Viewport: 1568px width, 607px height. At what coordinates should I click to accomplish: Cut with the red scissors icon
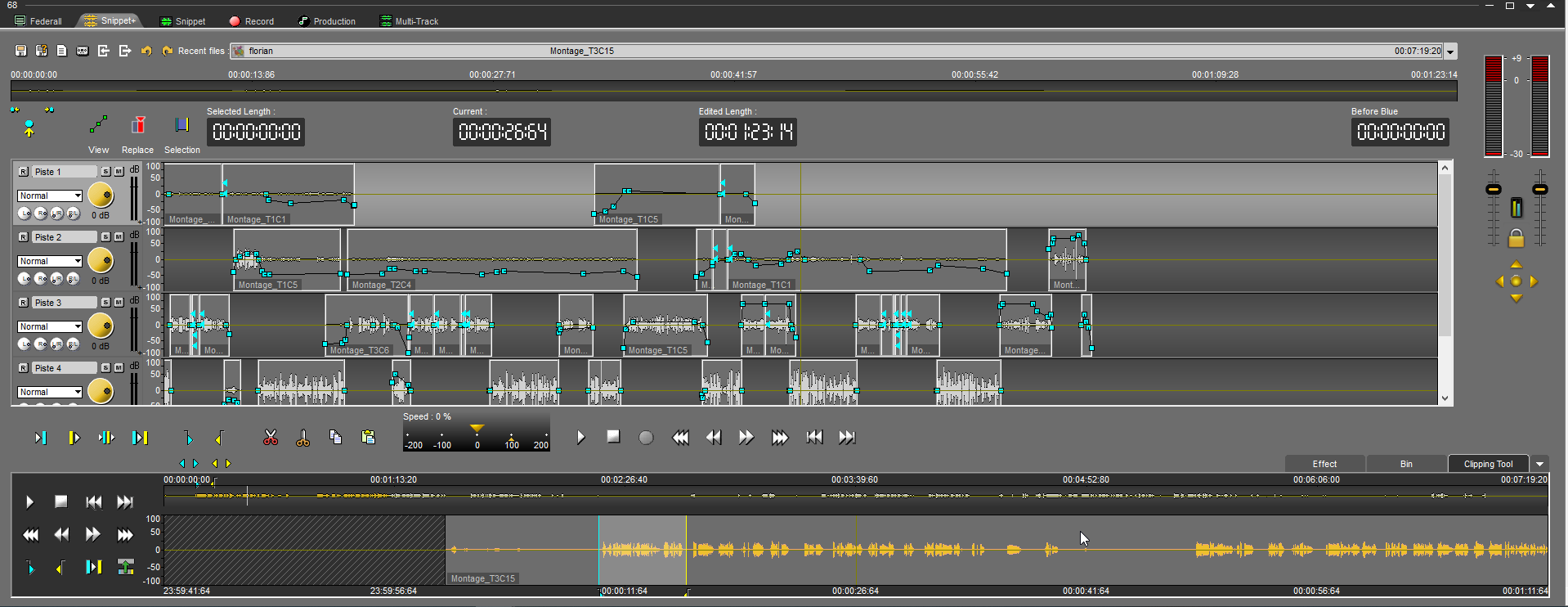[271, 438]
